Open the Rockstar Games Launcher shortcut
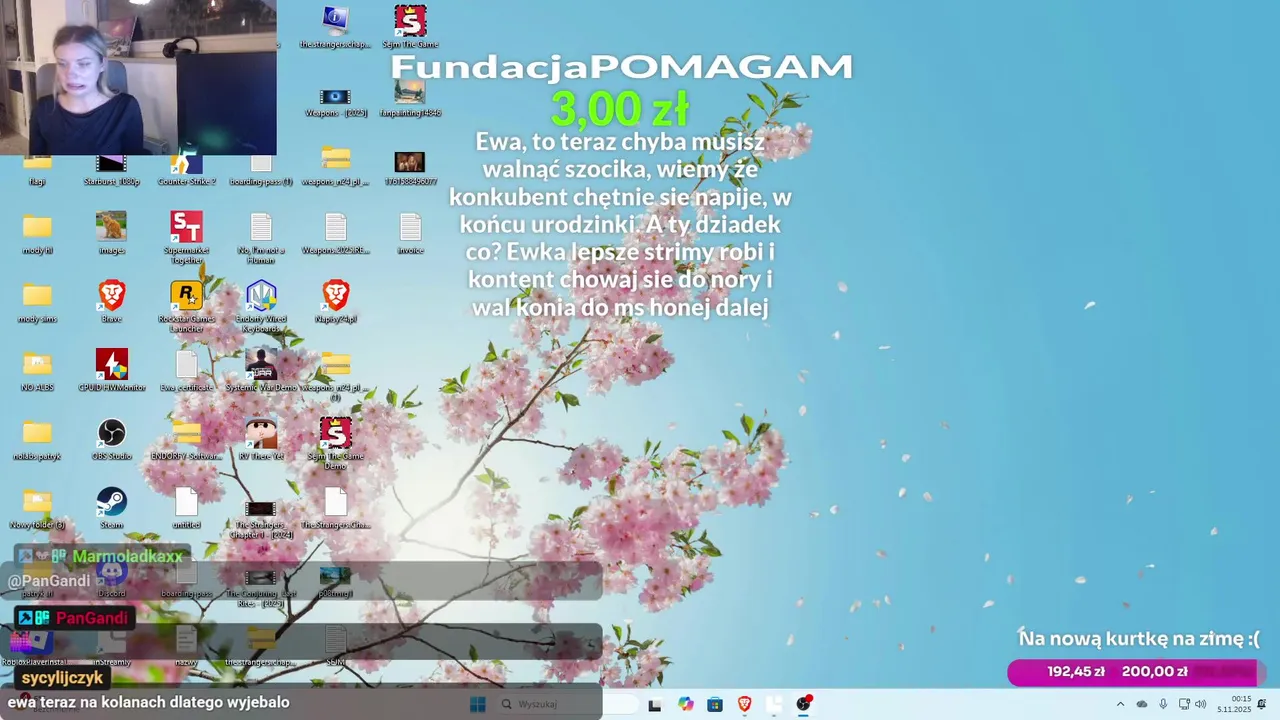 [x=186, y=306]
